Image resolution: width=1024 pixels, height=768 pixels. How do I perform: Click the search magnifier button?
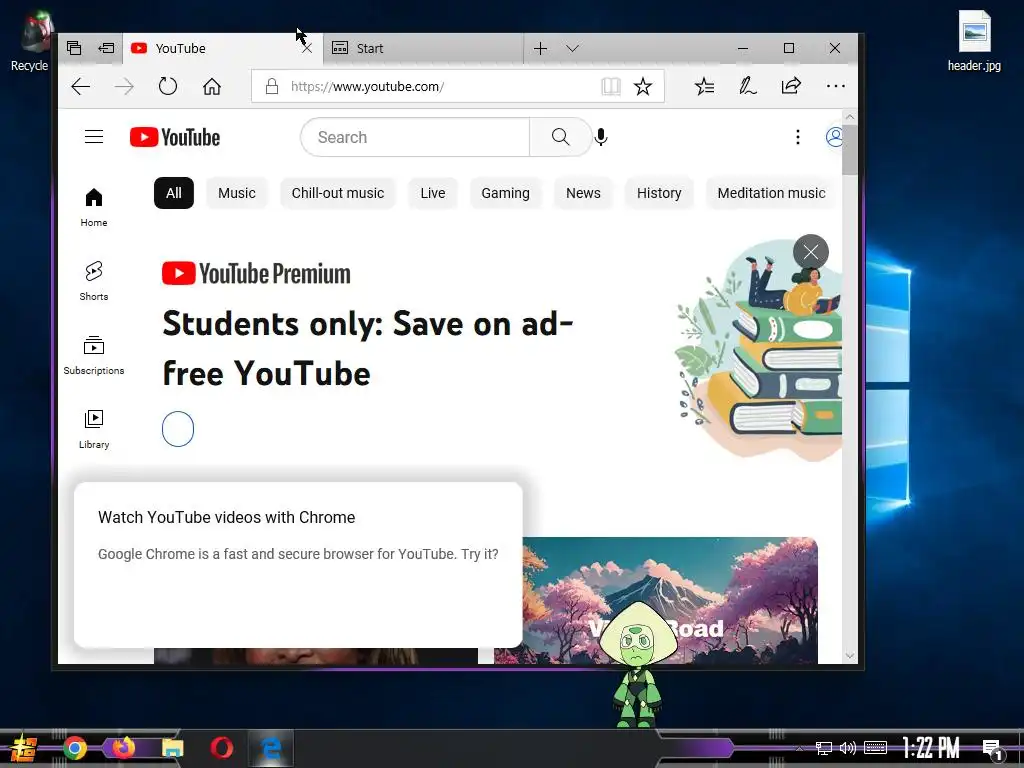tap(560, 137)
